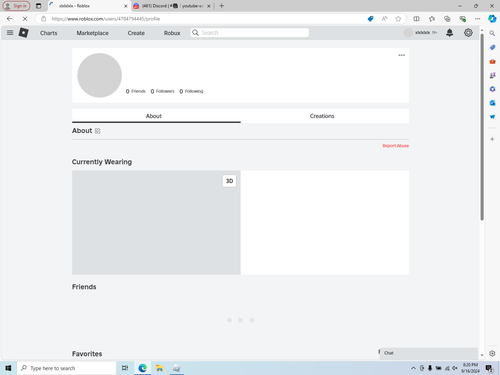The image size is (500, 375).
Task: Open the Roblox settings gear icon
Action: 468,33
